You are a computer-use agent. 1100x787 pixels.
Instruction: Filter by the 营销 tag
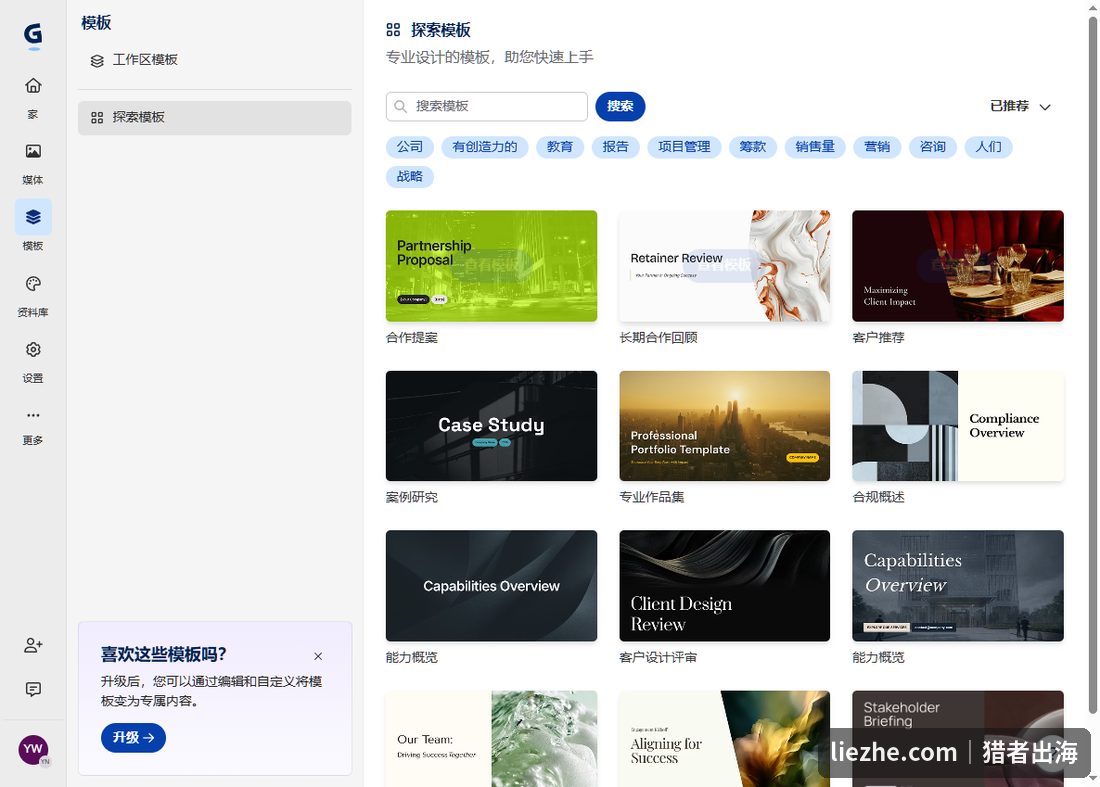(x=877, y=147)
